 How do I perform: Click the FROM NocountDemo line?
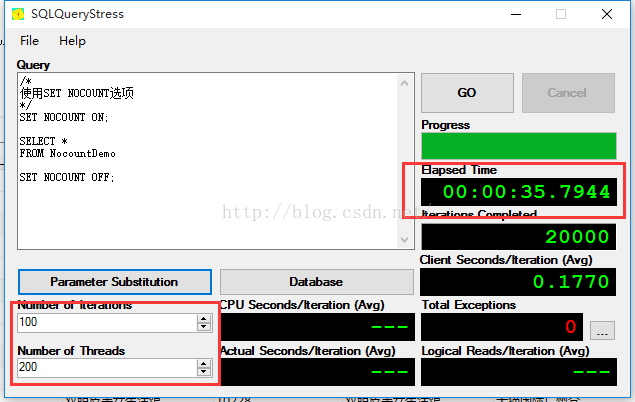click(x=68, y=153)
